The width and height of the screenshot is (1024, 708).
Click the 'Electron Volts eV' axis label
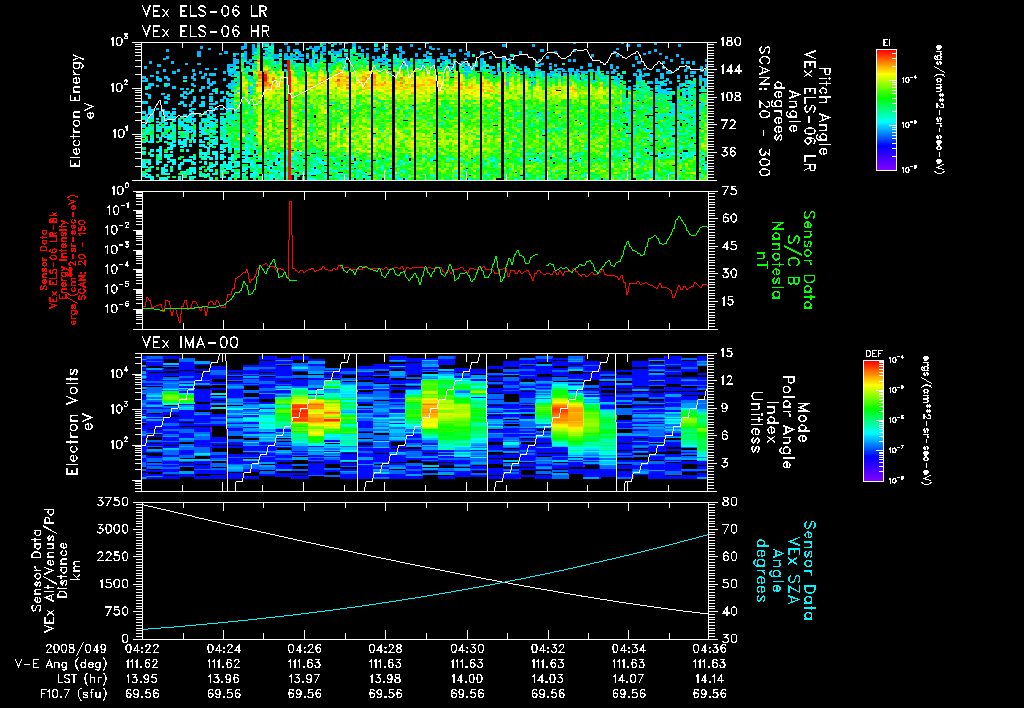point(78,422)
